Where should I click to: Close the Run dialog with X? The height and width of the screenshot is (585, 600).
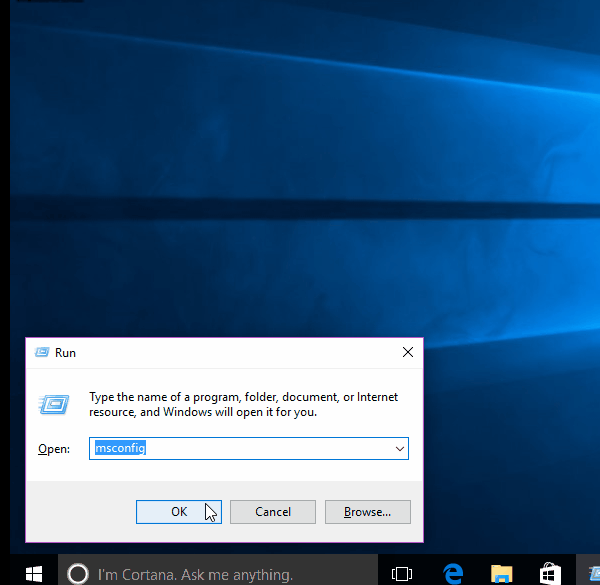(x=407, y=352)
